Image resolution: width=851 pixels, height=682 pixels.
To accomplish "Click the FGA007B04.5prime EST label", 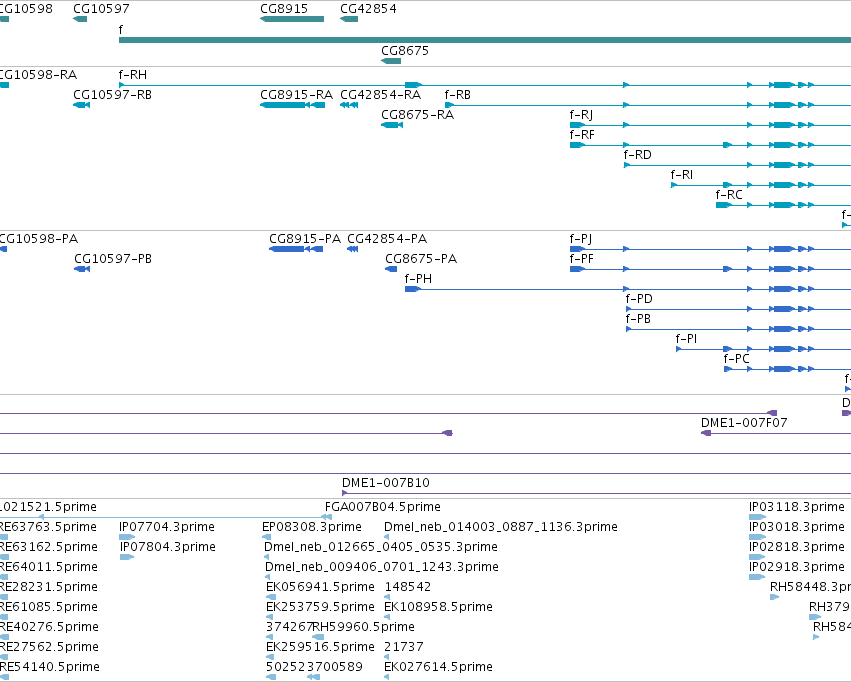I will point(383,507).
